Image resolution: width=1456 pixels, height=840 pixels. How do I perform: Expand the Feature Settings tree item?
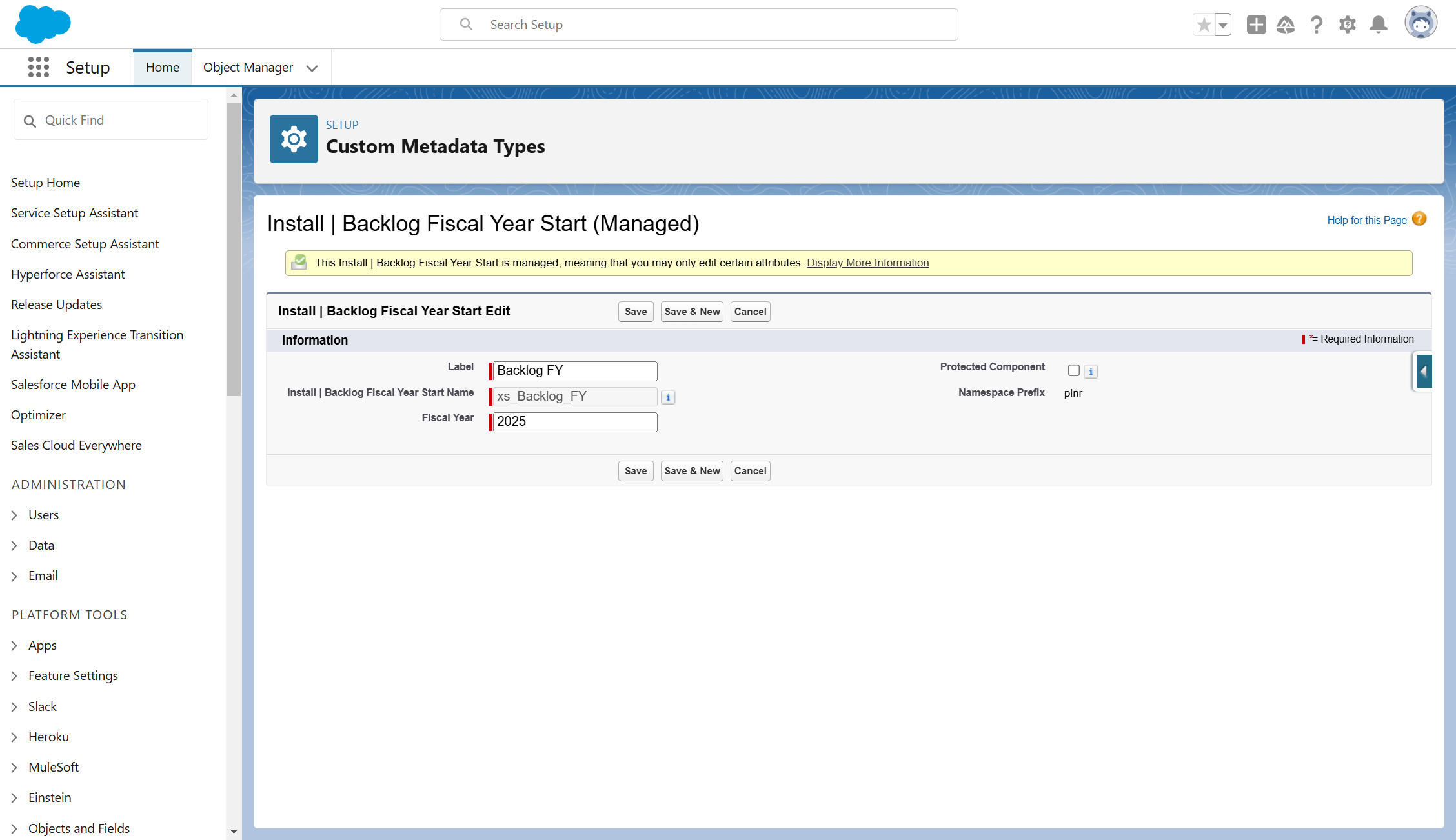click(14, 675)
